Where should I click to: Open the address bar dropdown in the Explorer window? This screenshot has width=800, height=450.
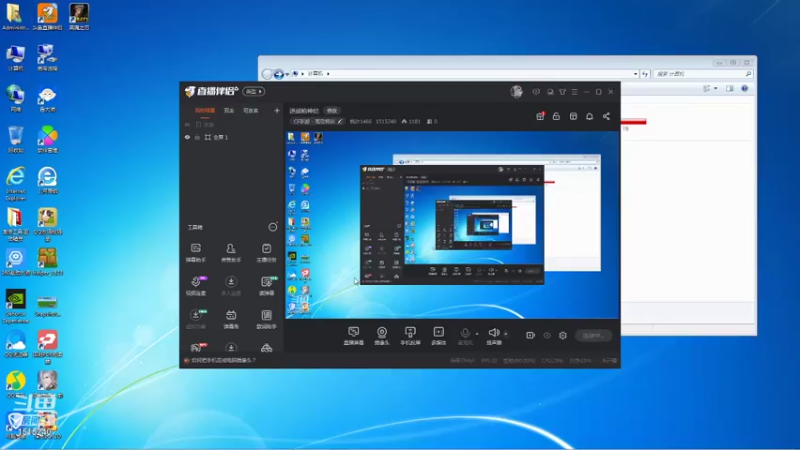[x=635, y=74]
